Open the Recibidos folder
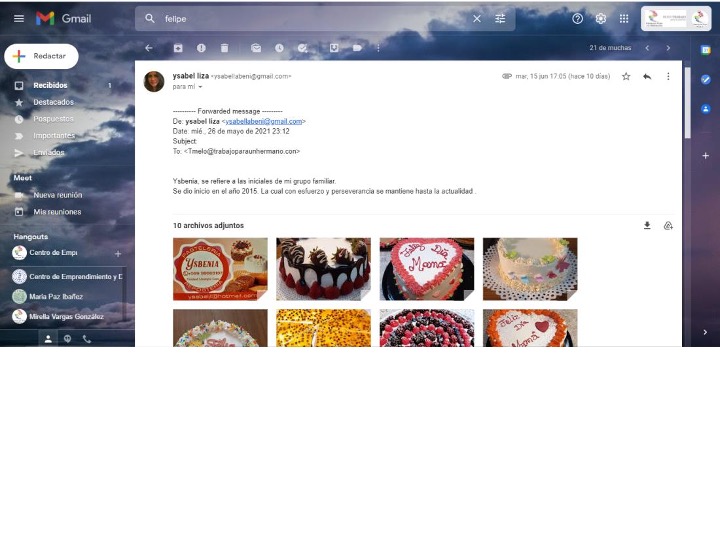This screenshot has width=720, height=540. 50,86
